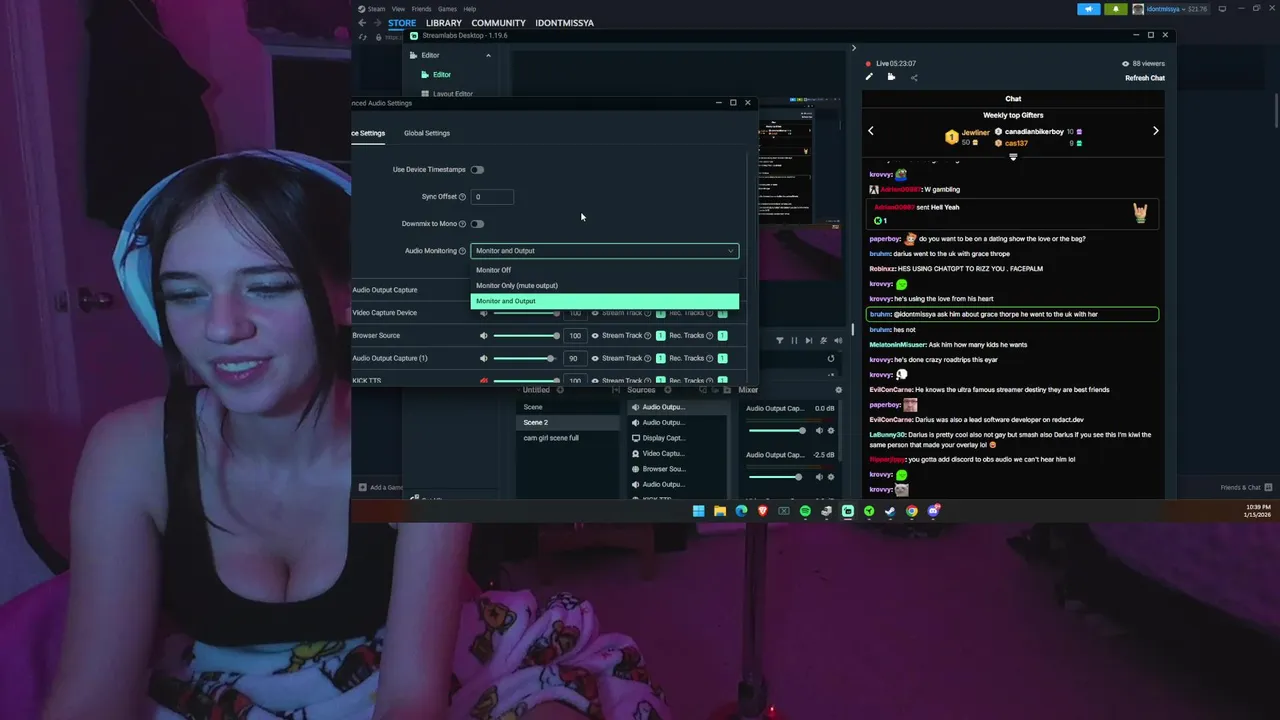This screenshot has height=720, width=1280.
Task: Add a new scene with plus icon
Action: [x=560, y=390]
